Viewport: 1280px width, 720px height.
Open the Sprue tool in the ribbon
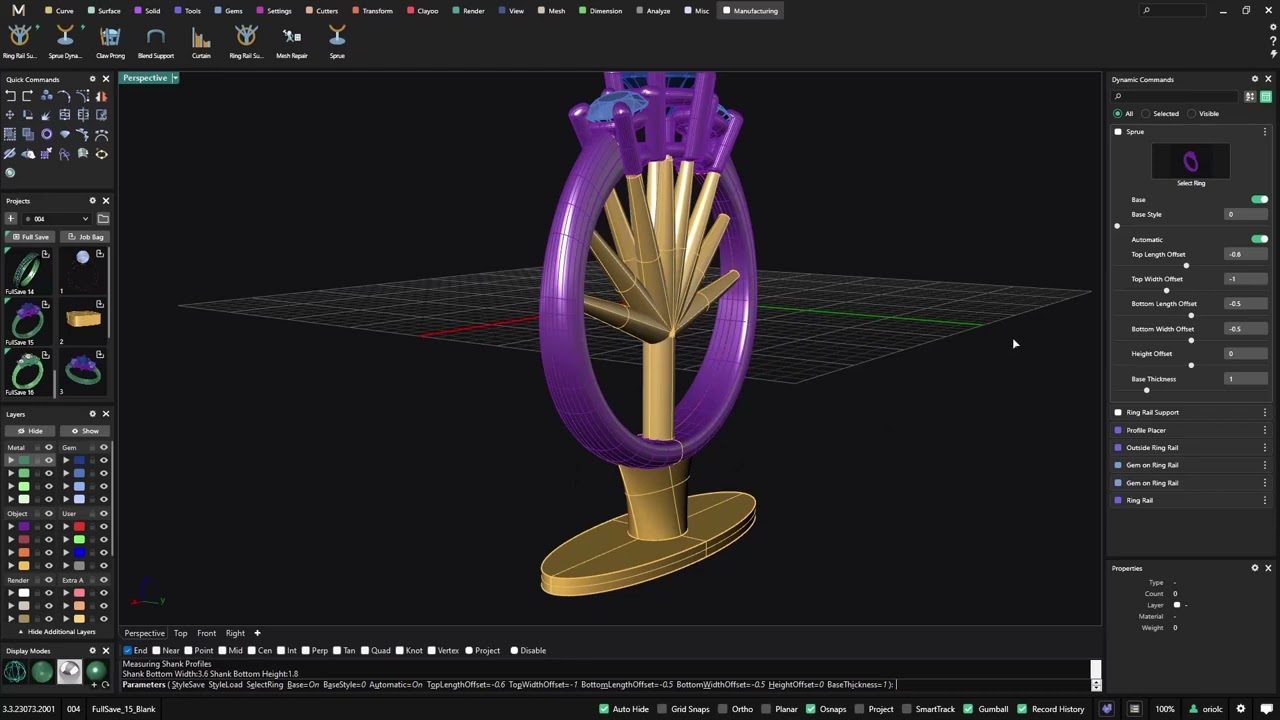(x=337, y=42)
